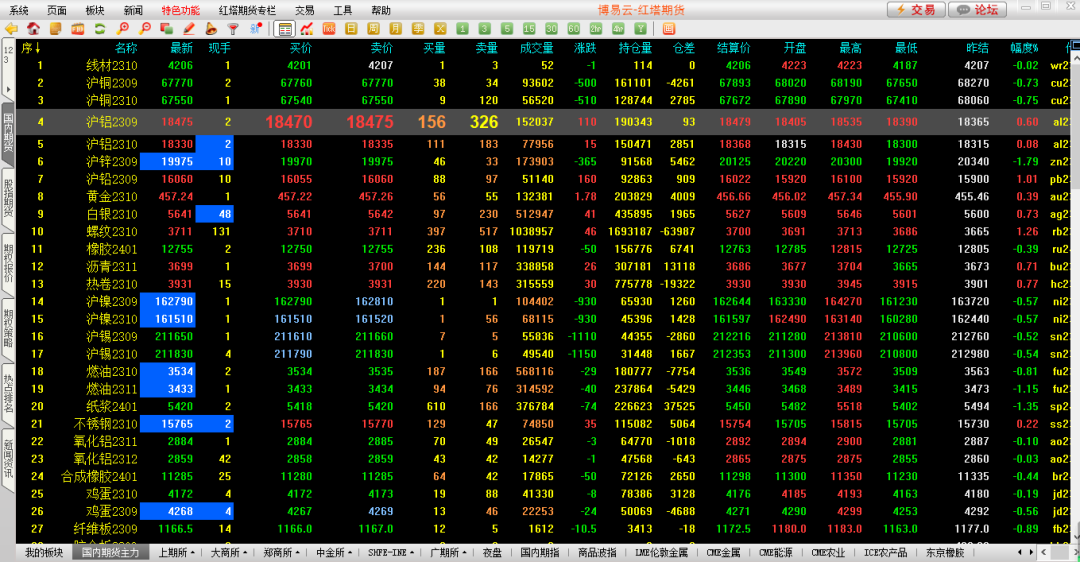The width and height of the screenshot is (1080, 562).
Task: Toggle the quote list table view
Action: (285, 29)
